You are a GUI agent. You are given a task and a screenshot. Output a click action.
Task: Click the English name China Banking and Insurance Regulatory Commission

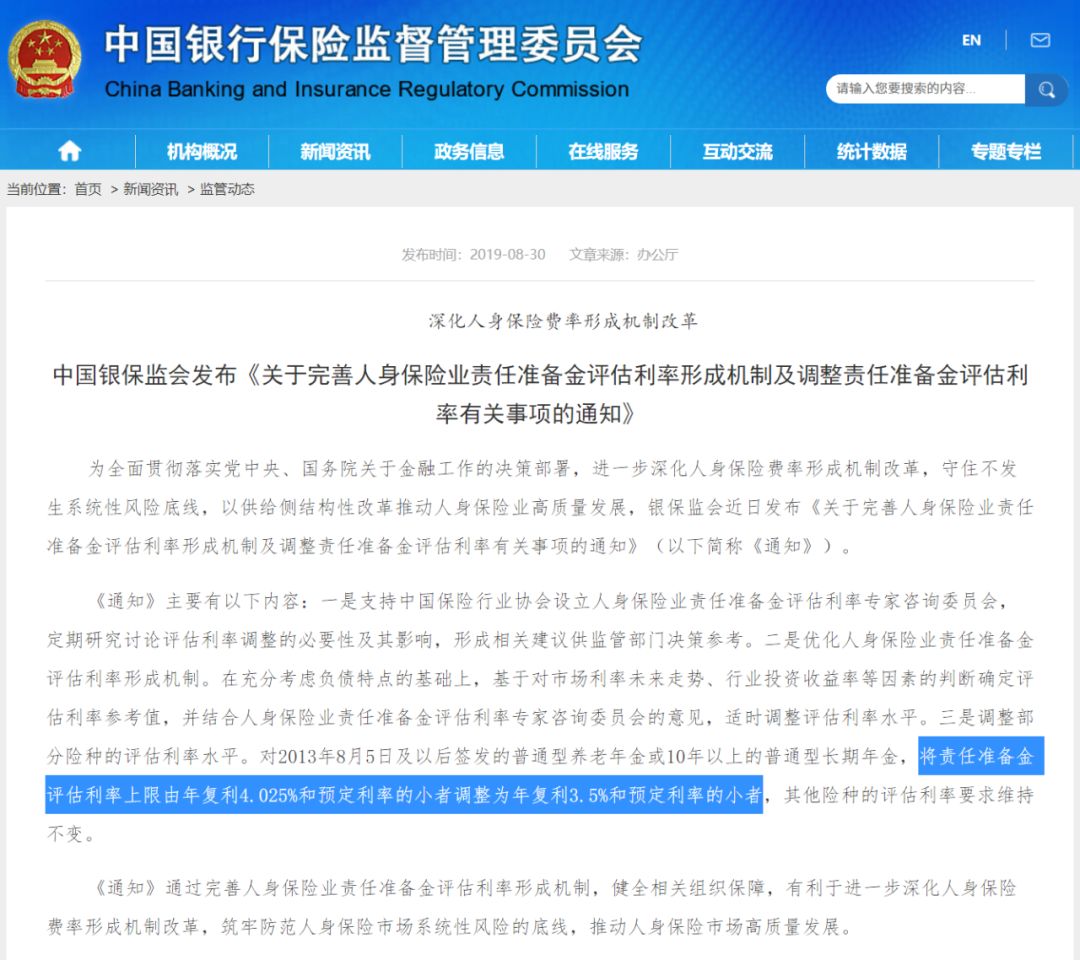click(x=366, y=90)
